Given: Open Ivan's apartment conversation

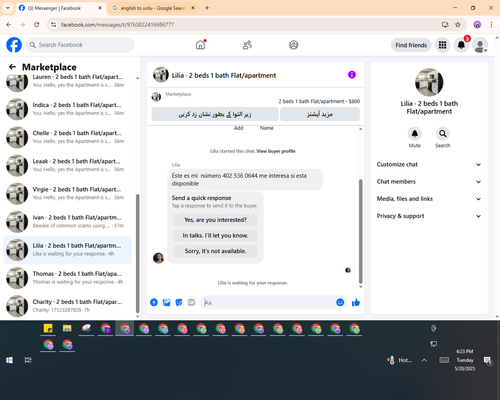Looking at the screenshot, I should [x=67, y=222].
